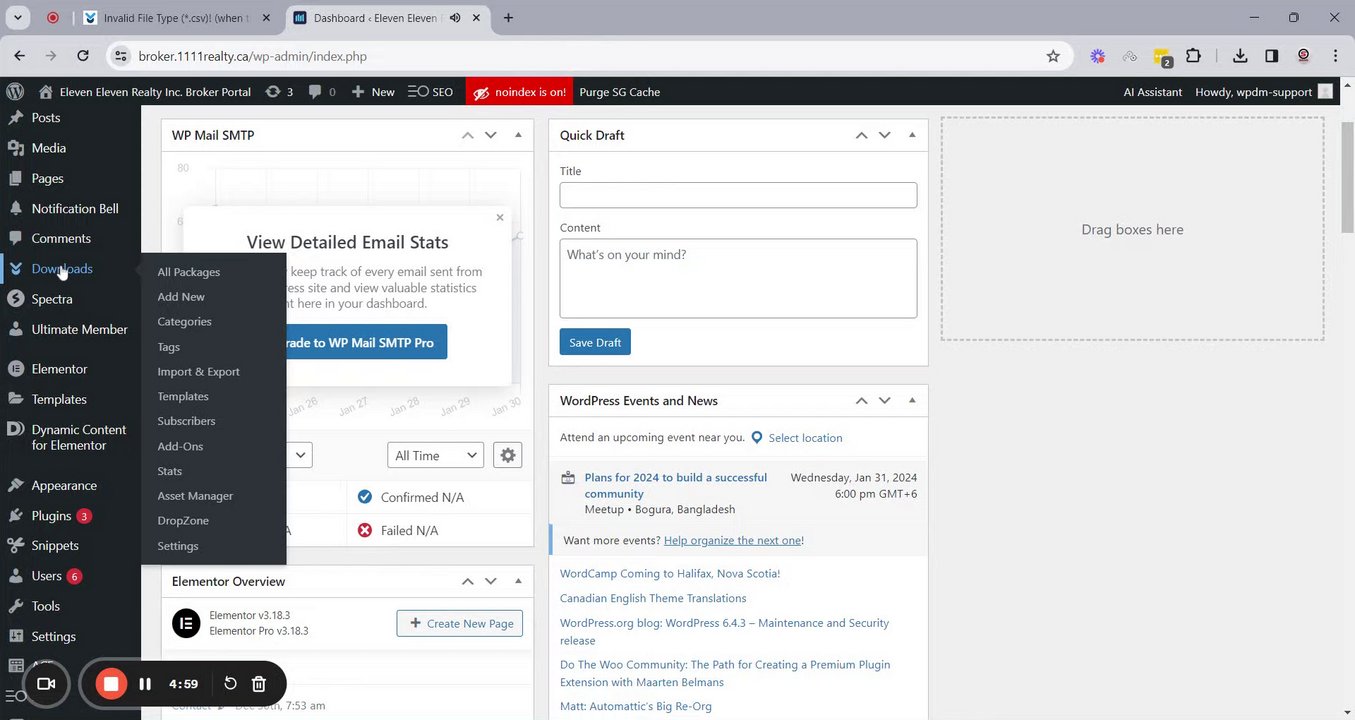Viewport: 1355px width, 720px height.
Task: Reload the browser page
Action: (83, 56)
